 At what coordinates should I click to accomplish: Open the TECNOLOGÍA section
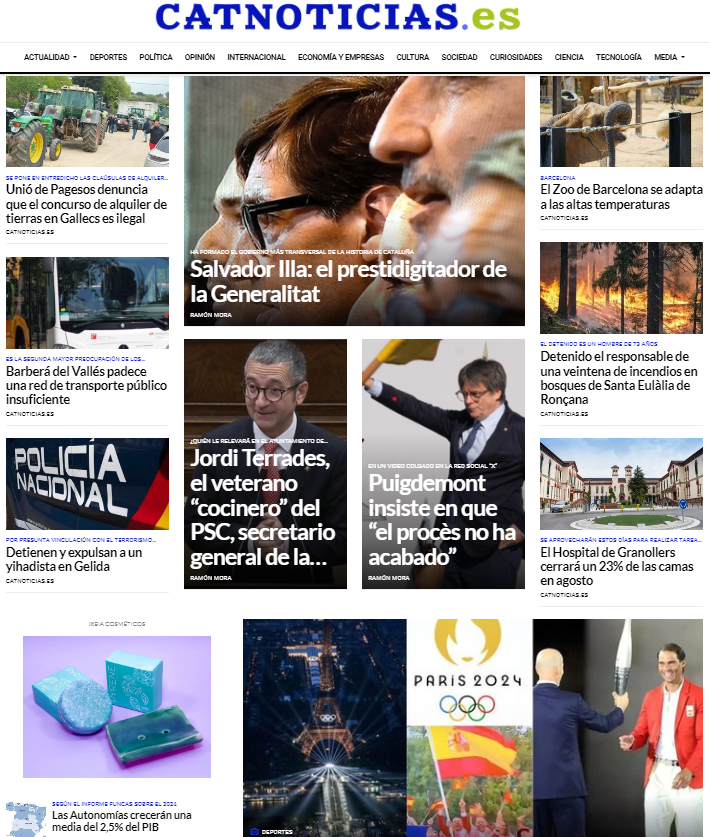619,57
